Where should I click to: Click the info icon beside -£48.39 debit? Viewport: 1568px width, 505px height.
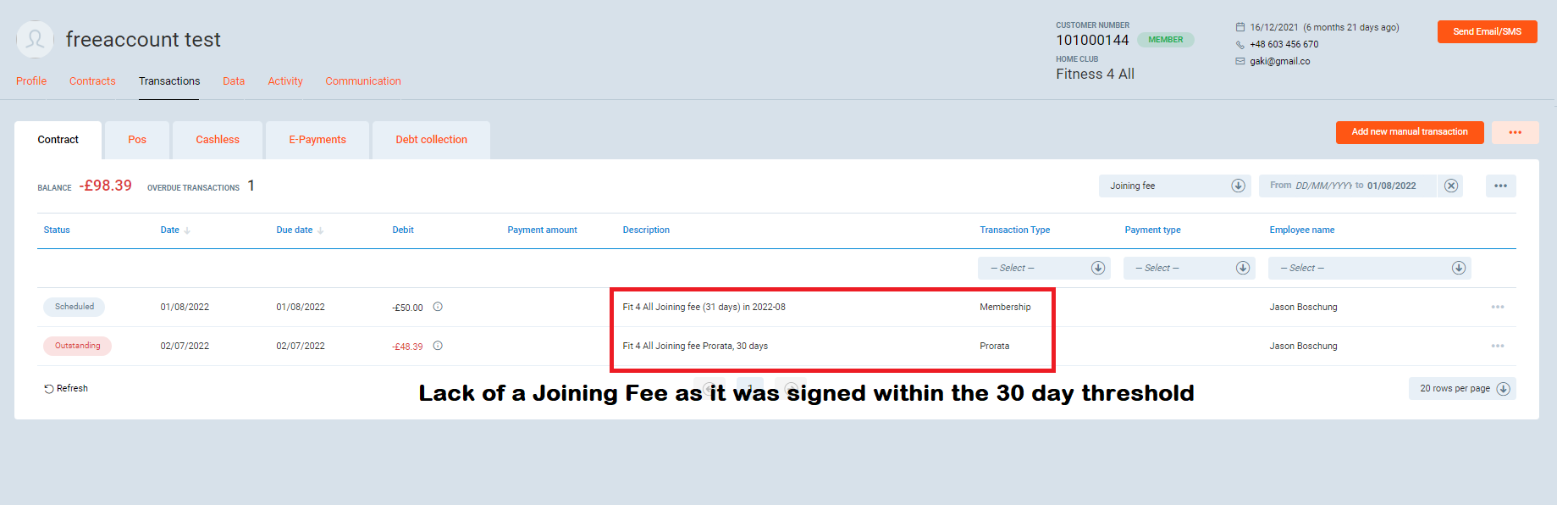[x=438, y=346]
